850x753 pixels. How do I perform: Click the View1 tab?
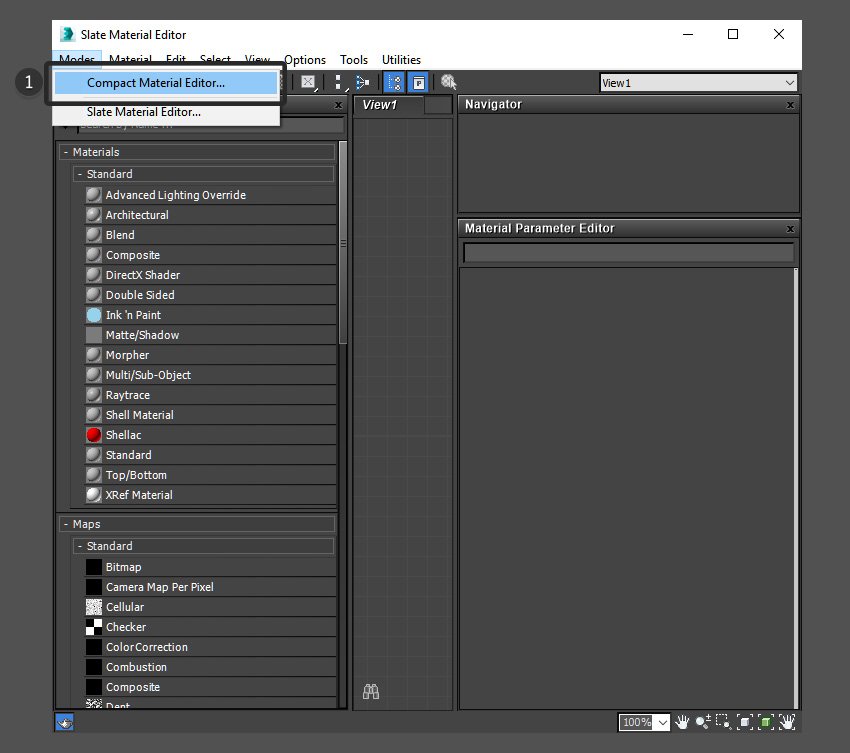pos(380,105)
